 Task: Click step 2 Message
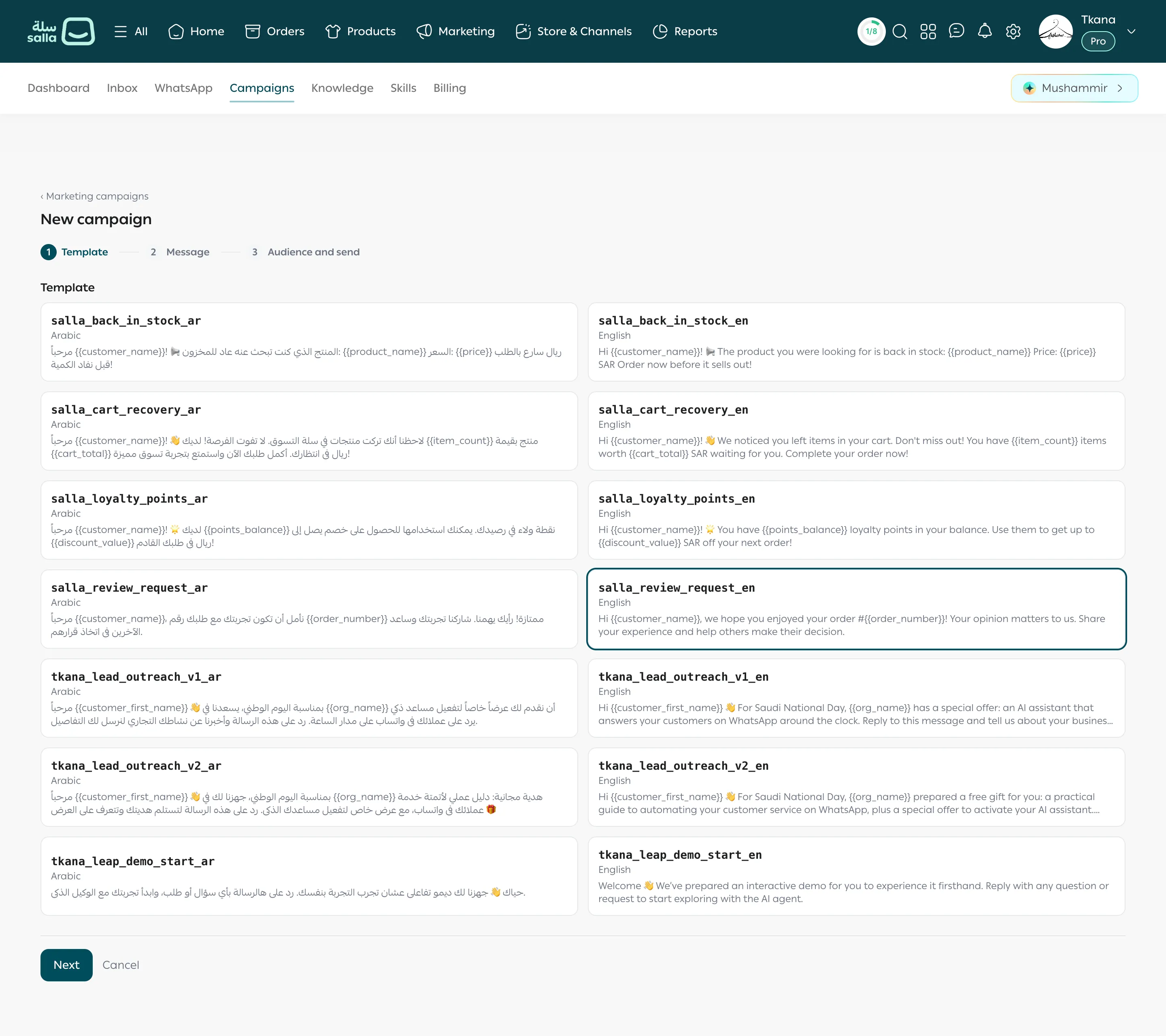(x=180, y=252)
